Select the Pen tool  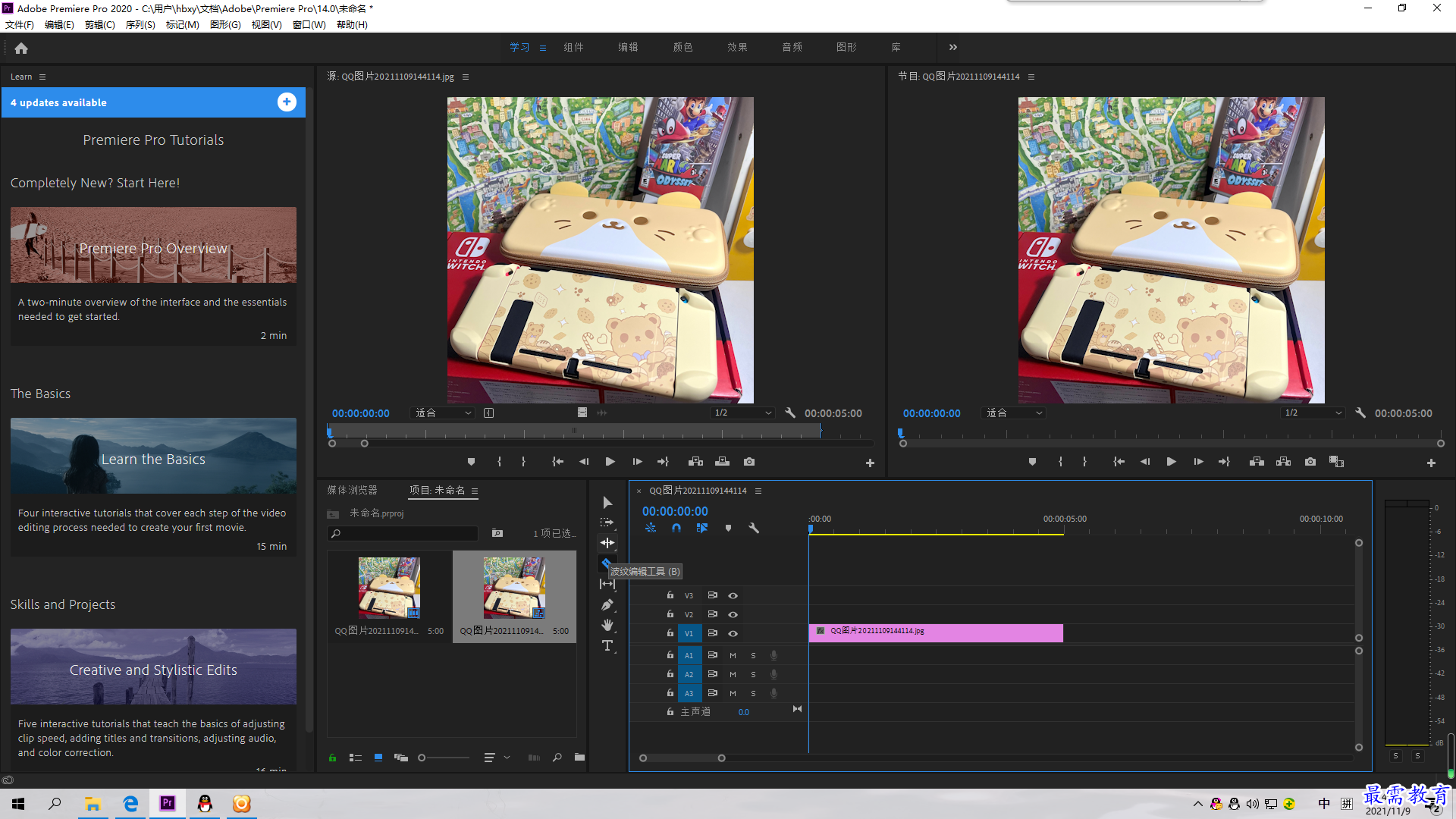[607, 605]
